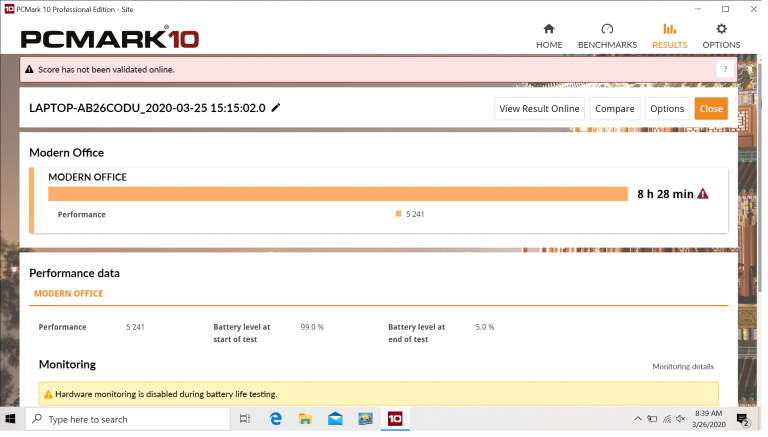Open File Explorer from taskbar
Viewport: 768px width, 437px height.
tap(305, 419)
